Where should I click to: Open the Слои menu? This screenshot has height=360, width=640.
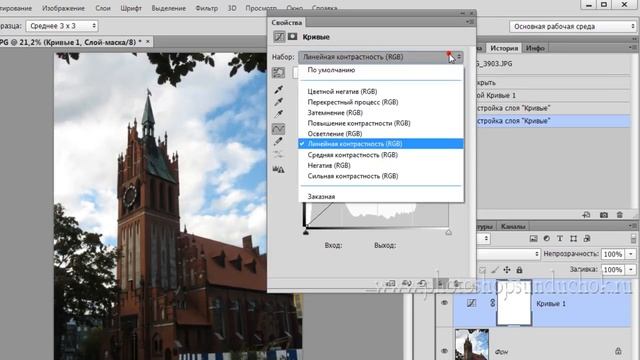[103, 8]
